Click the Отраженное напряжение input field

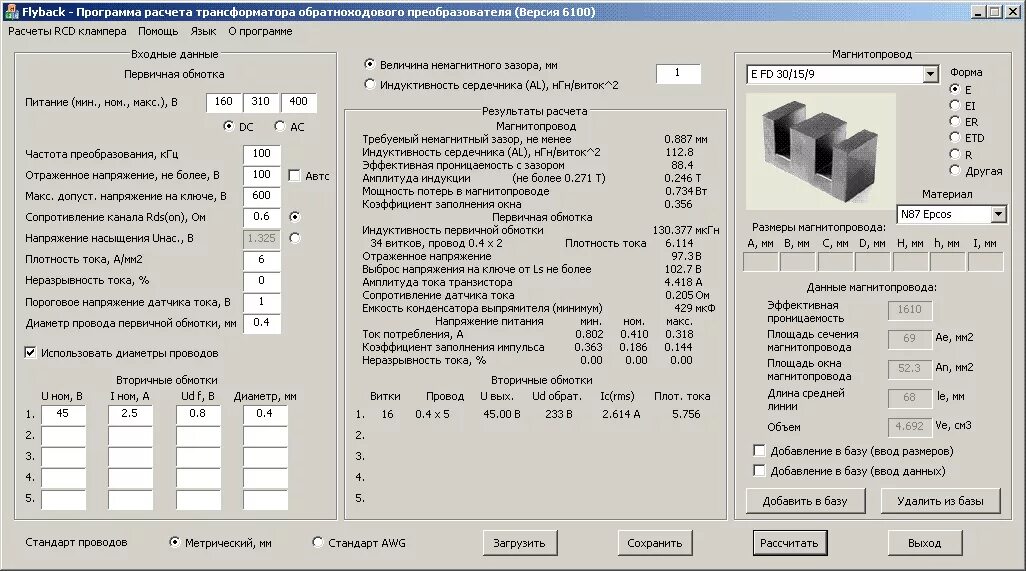(262, 175)
